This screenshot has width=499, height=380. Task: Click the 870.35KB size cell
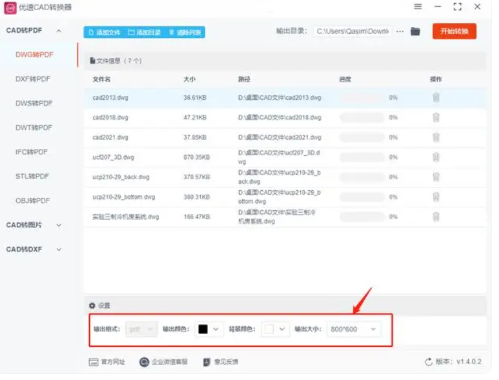(197, 157)
